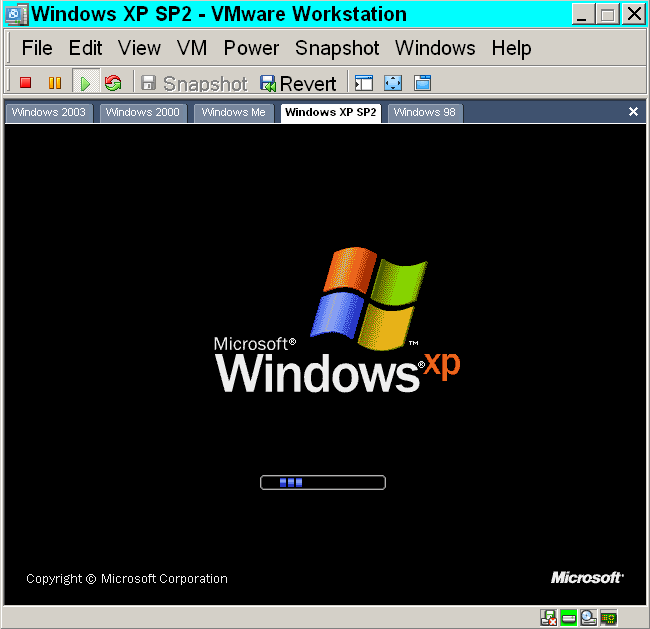The height and width of the screenshot is (629, 650).
Task: Click the Quick Switch window icon
Action: coord(422,83)
